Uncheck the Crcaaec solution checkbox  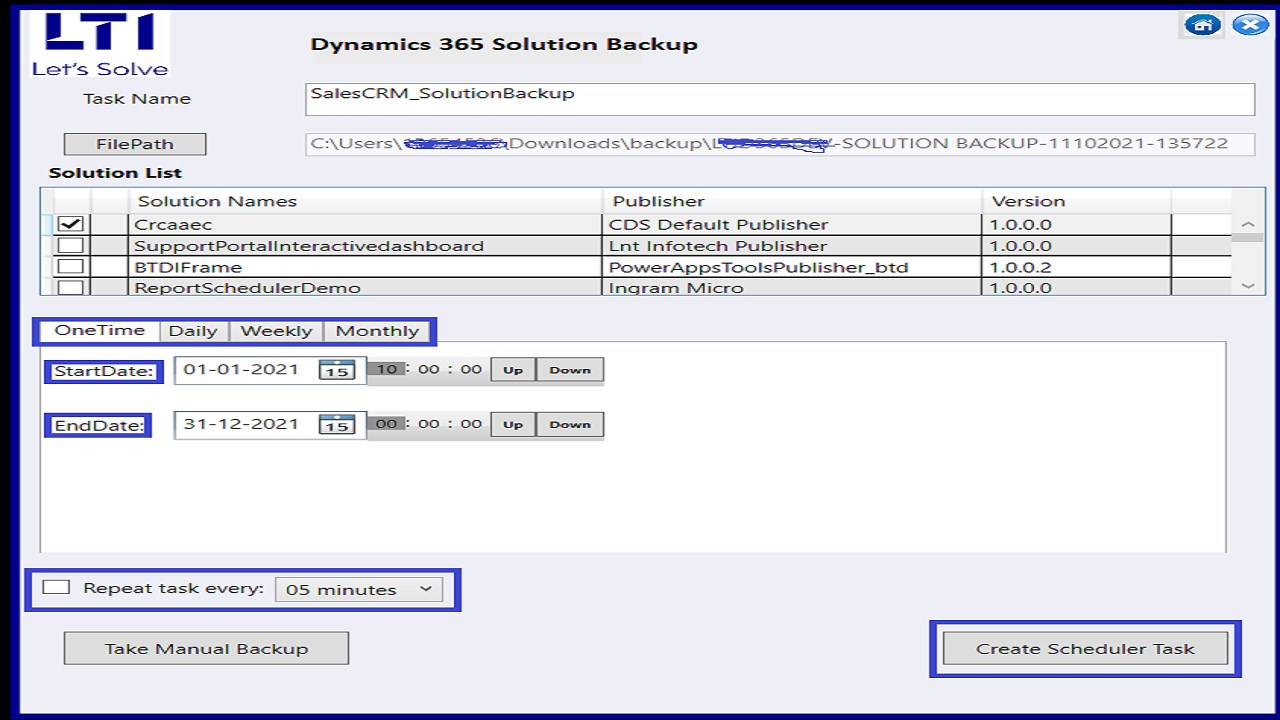click(71, 224)
